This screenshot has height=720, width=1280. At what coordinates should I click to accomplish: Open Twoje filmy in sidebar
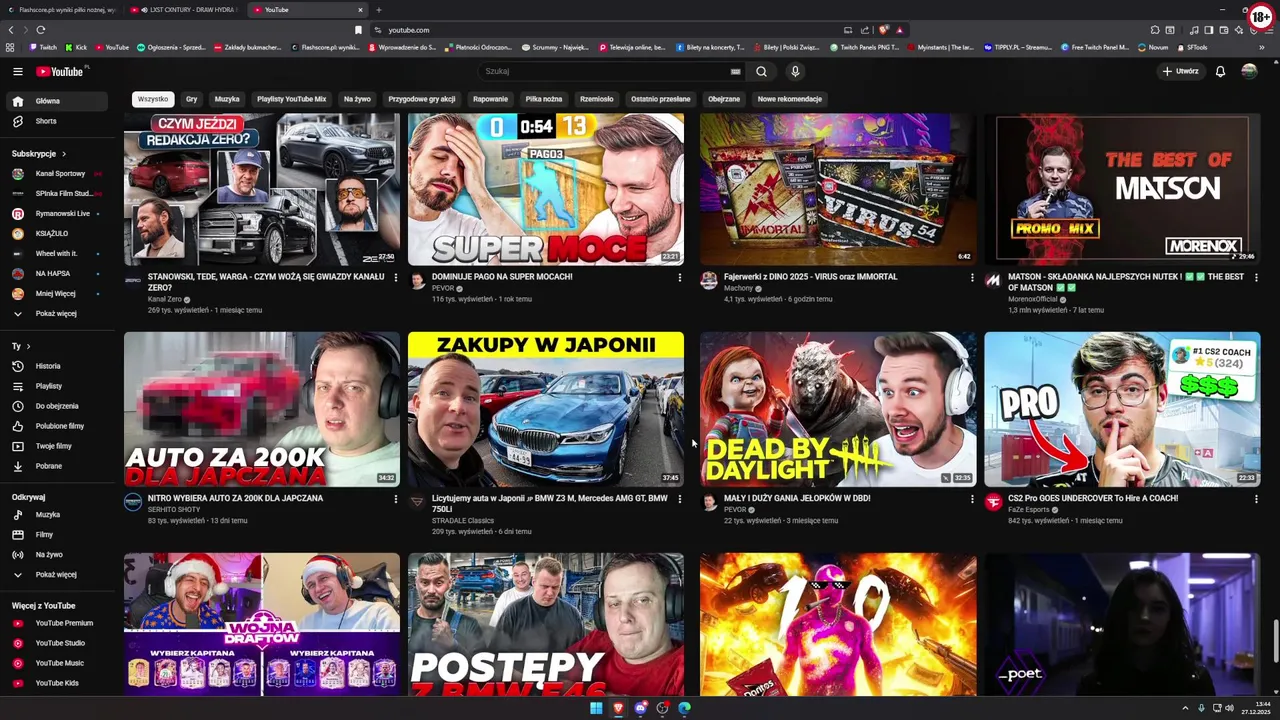[x=56, y=446]
